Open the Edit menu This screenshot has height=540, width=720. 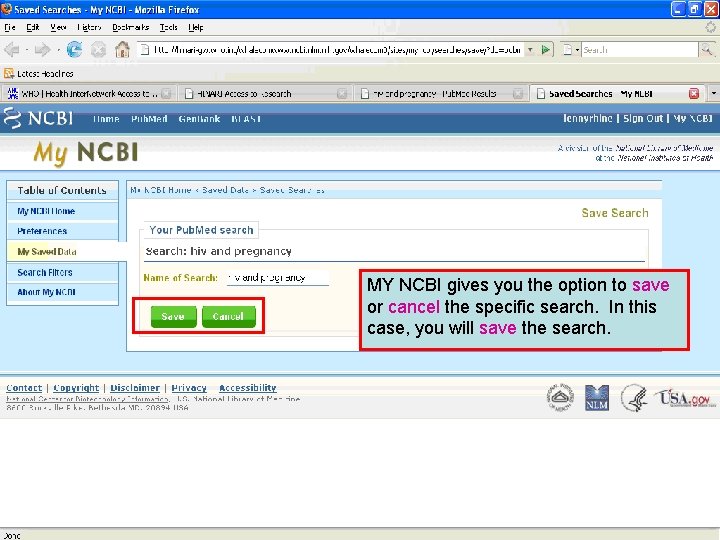(33, 28)
